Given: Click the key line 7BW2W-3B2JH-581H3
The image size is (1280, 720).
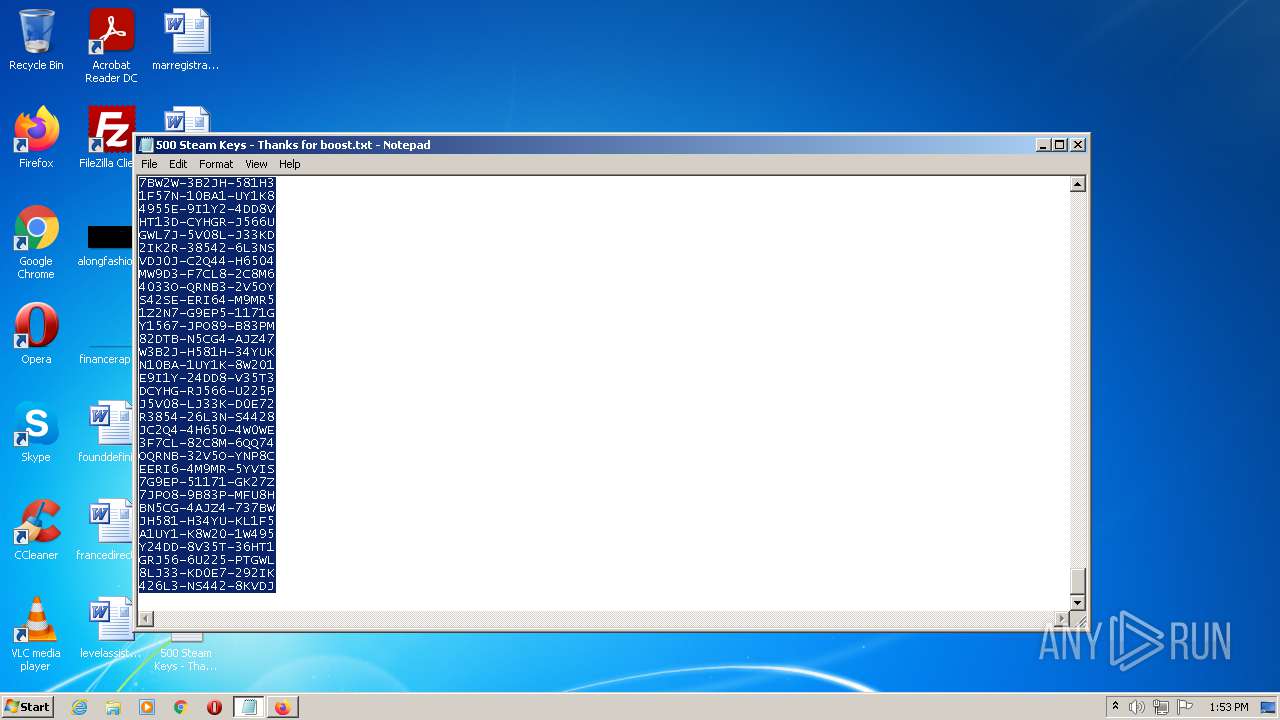Looking at the screenshot, I should click(x=207, y=183).
